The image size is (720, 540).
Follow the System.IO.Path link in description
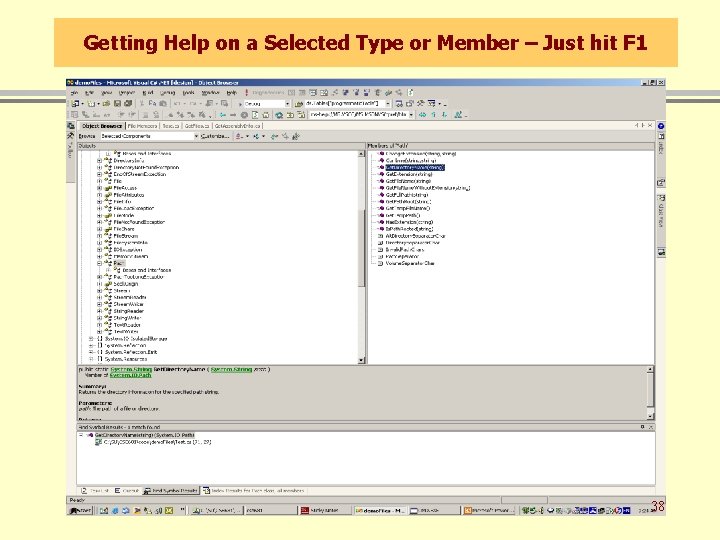click(x=130, y=375)
